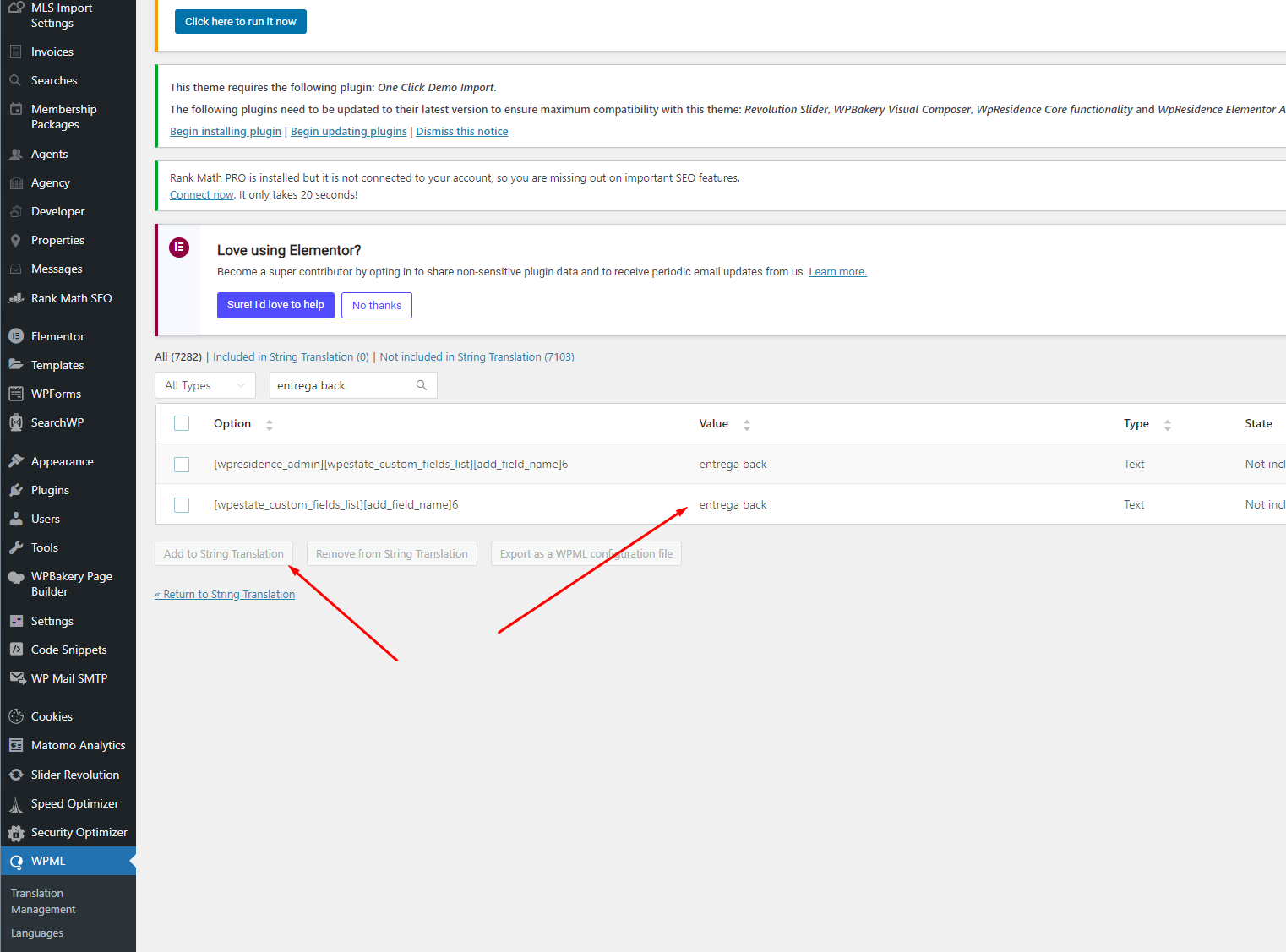Click the 'entrega back' search input field

click(353, 385)
